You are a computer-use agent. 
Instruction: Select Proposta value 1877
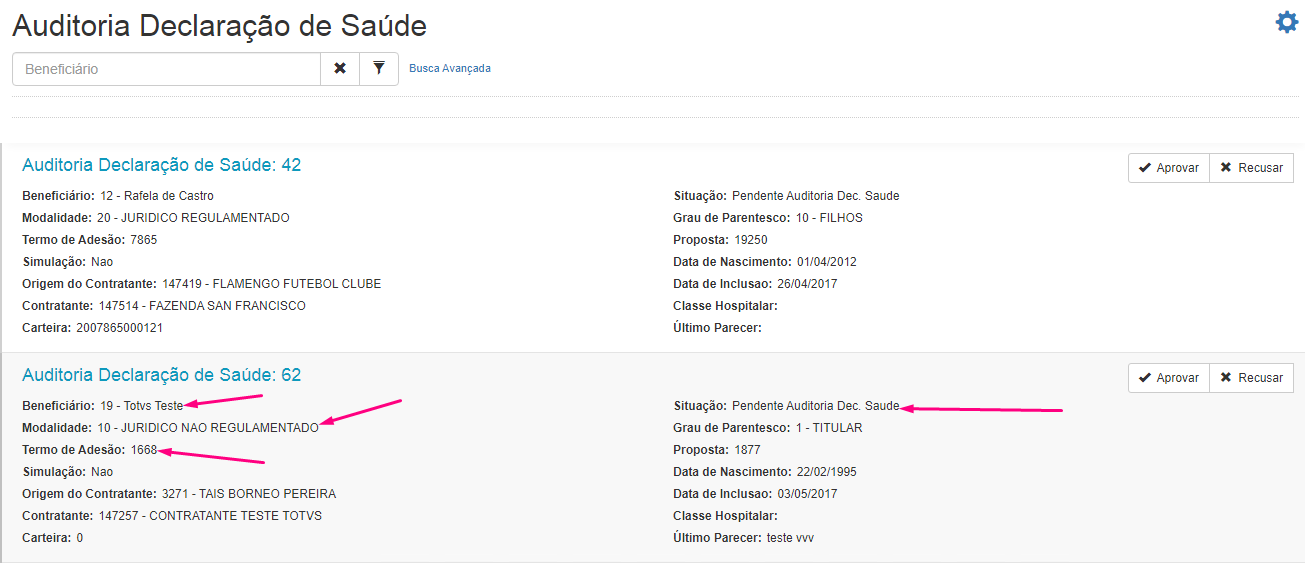(x=747, y=450)
